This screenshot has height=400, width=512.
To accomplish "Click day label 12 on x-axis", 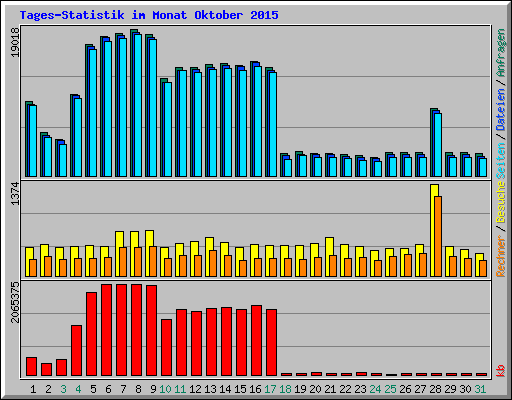I will point(196,389).
